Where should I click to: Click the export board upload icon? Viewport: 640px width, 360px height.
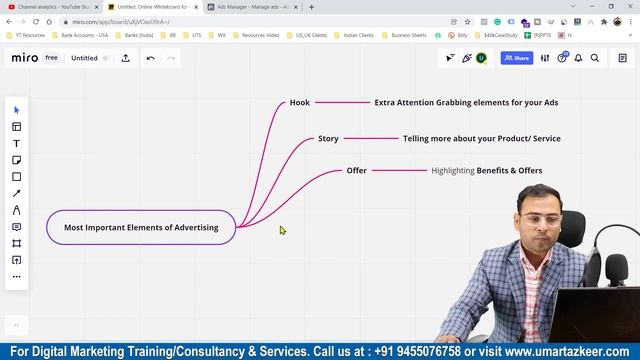(126, 58)
